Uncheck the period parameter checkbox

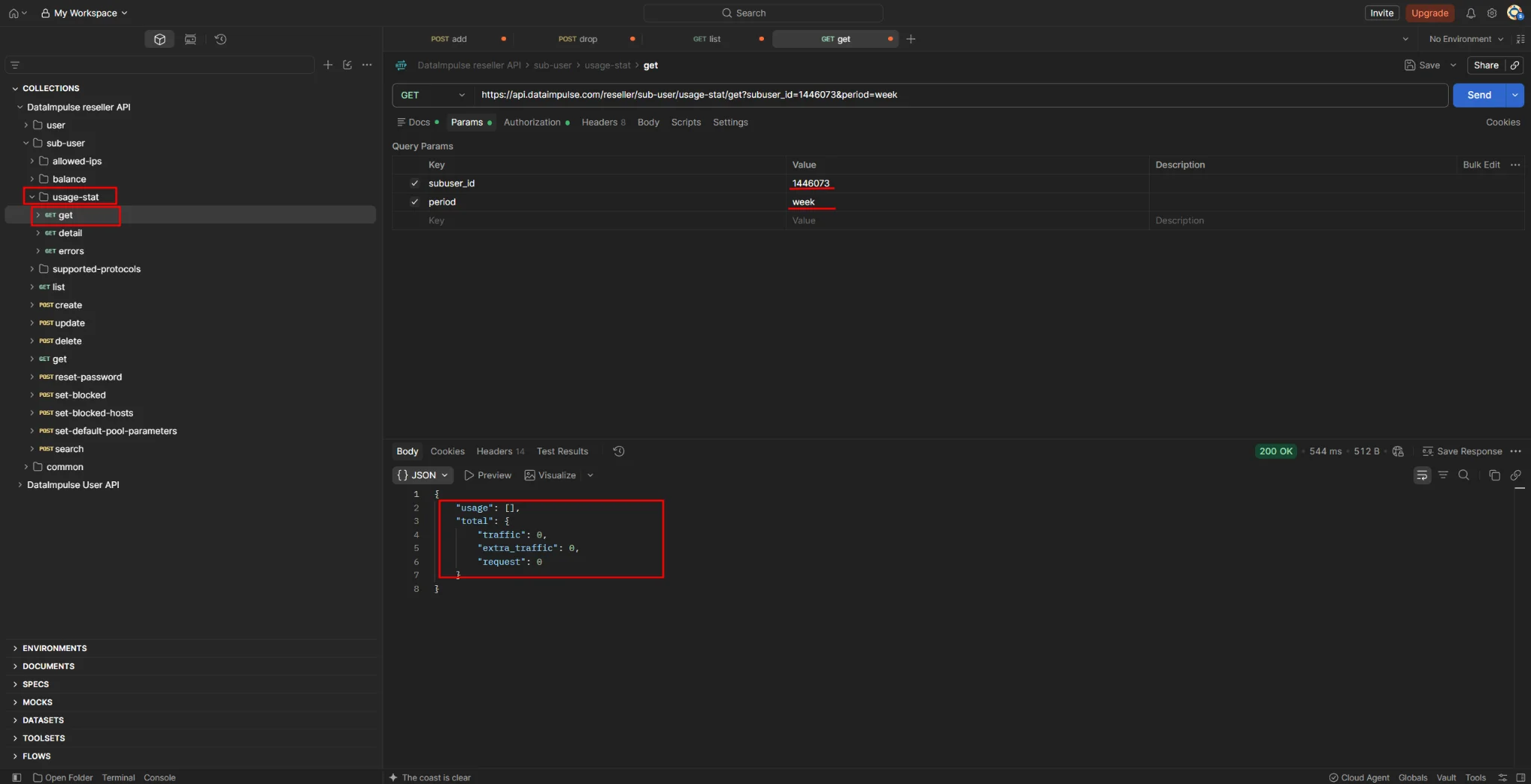coord(414,202)
